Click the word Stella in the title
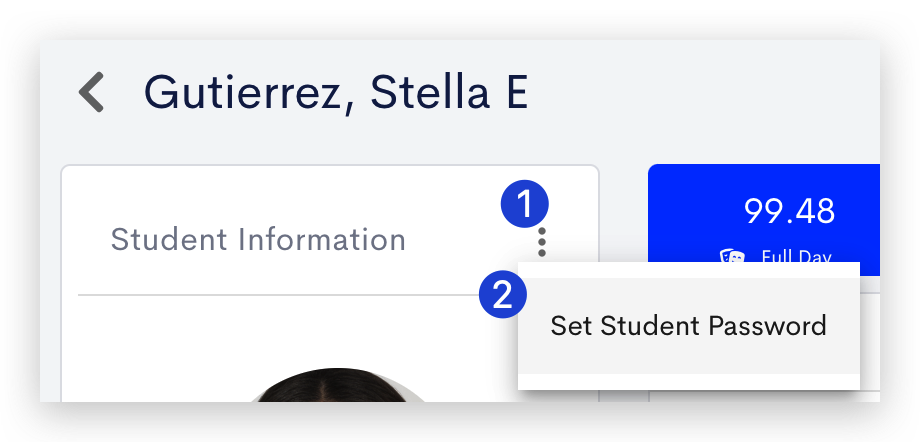Image resolution: width=920 pixels, height=442 pixels. point(429,92)
